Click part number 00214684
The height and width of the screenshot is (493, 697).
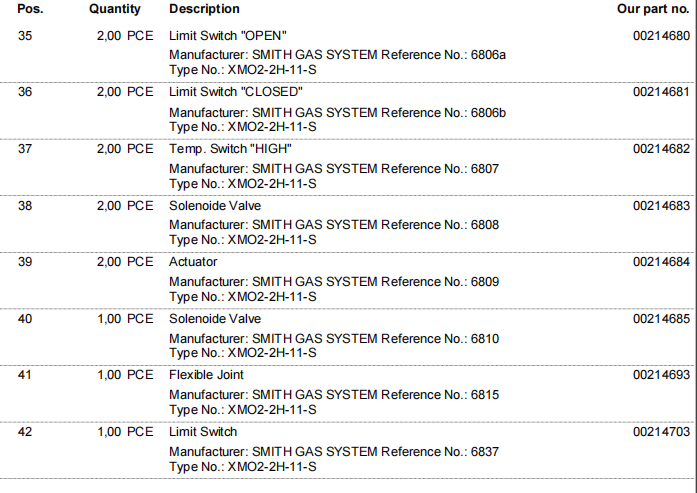click(x=661, y=262)
